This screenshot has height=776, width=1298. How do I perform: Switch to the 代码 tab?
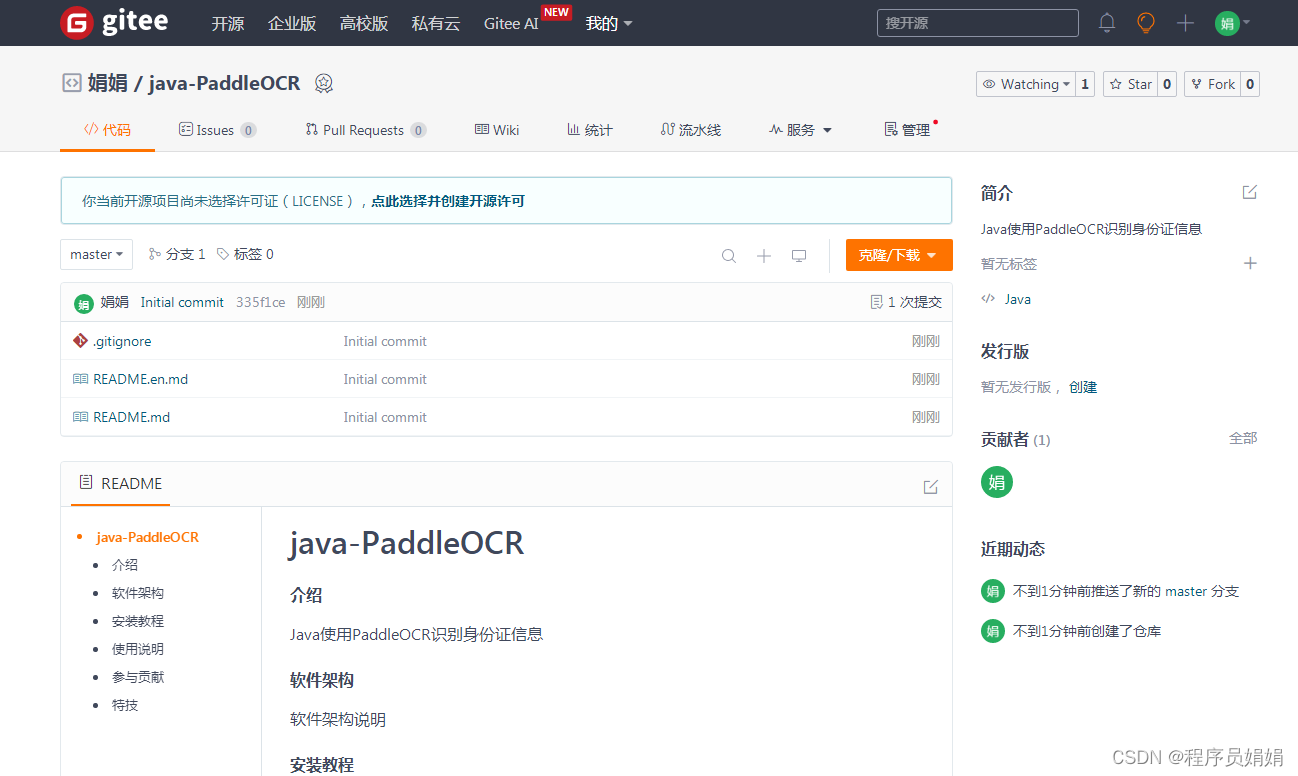[107, 130]
